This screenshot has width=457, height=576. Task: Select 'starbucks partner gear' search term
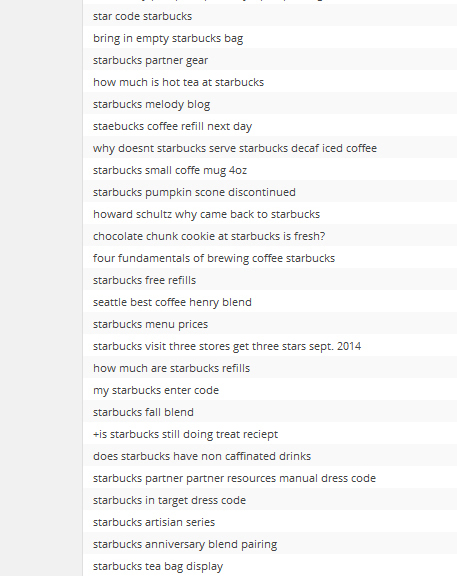150,60
